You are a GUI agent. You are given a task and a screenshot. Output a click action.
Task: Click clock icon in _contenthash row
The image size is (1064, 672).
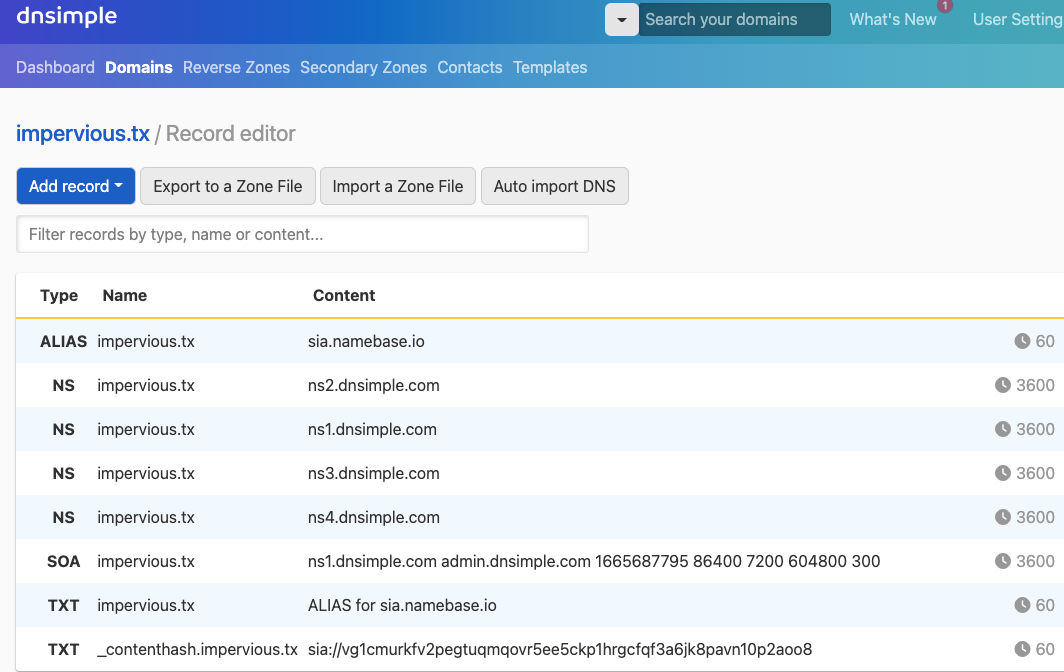coord(1022,649)
